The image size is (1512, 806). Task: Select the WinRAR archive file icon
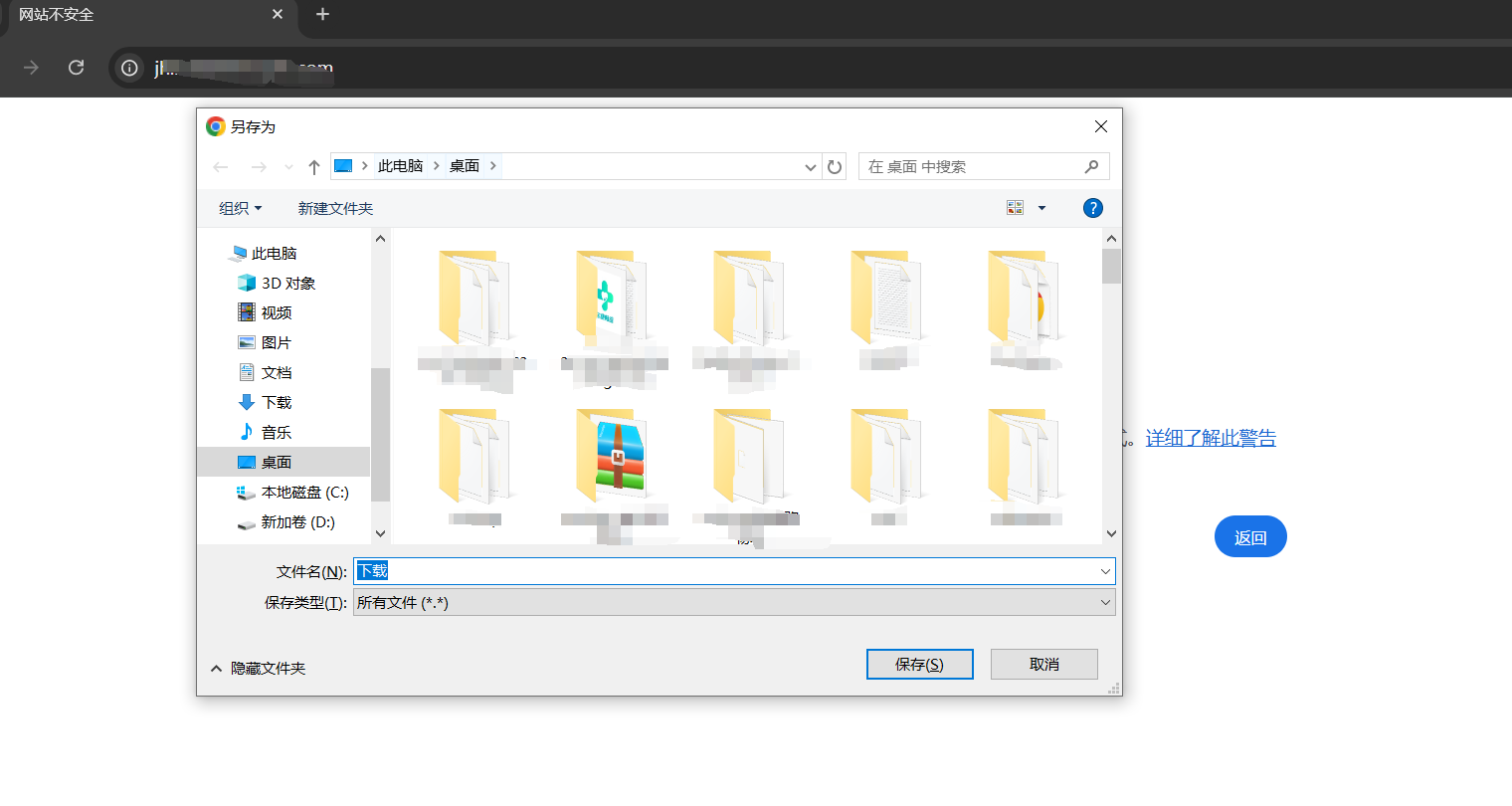click(611, 455)
